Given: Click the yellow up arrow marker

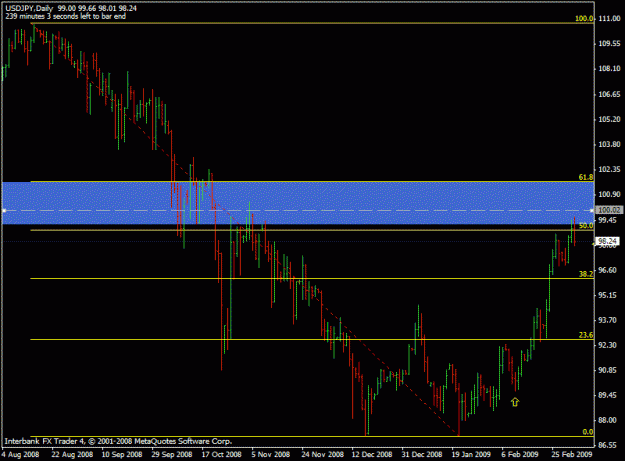Looking at the screenshot, I should point(515,402).
